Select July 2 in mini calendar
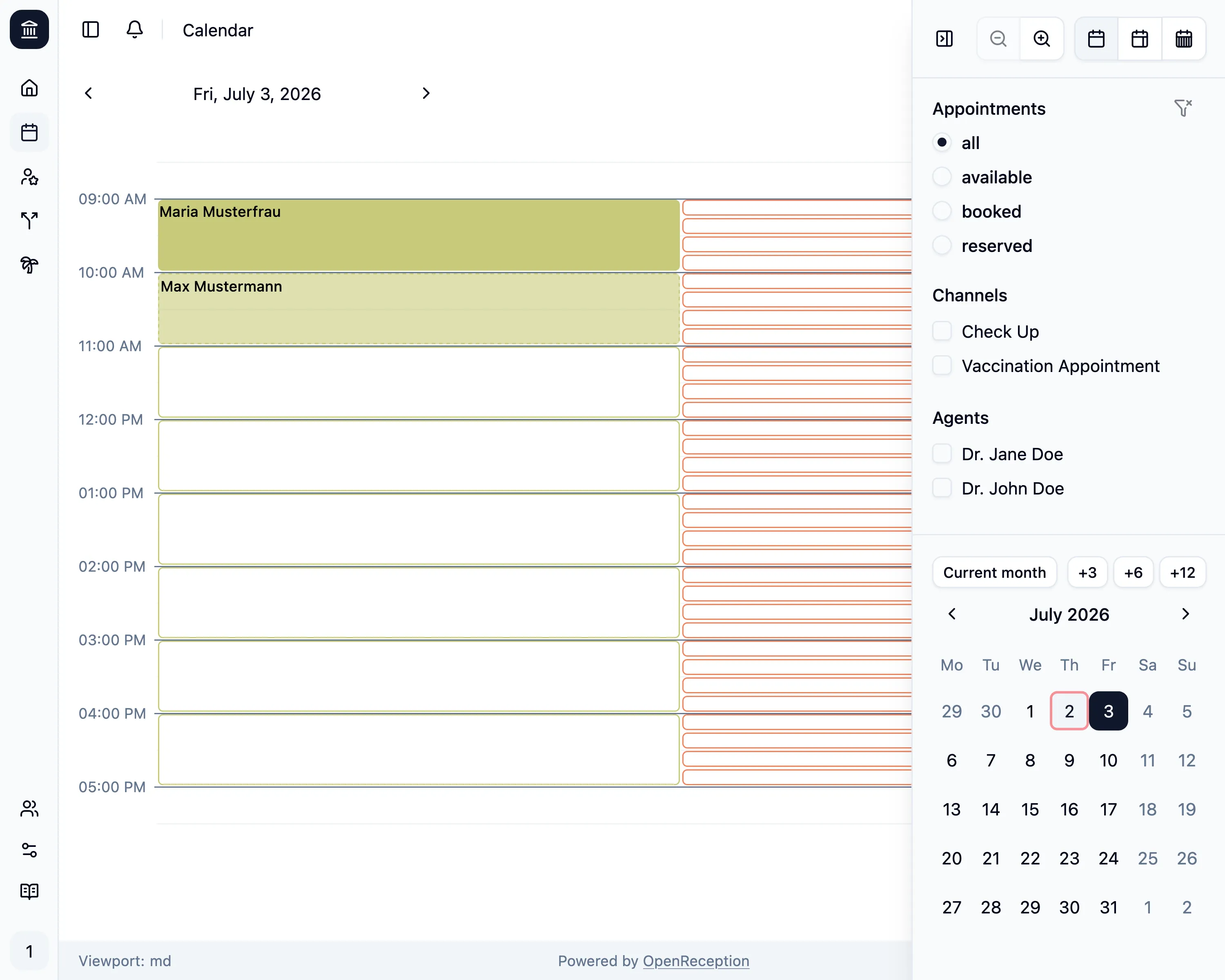This screenshot has width=1225, height=980. click(1069, 711)
